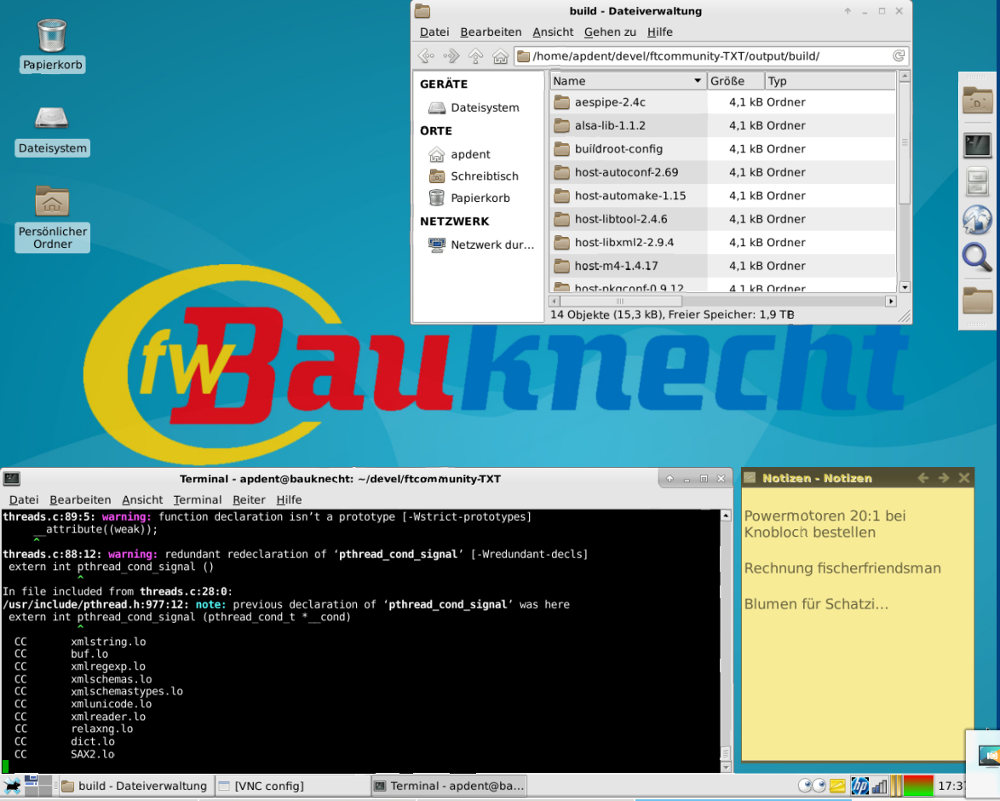Switch to the VNC config taskbar button
The width and height of the screenshot is (1000, 801).
(x=291, y=786)
